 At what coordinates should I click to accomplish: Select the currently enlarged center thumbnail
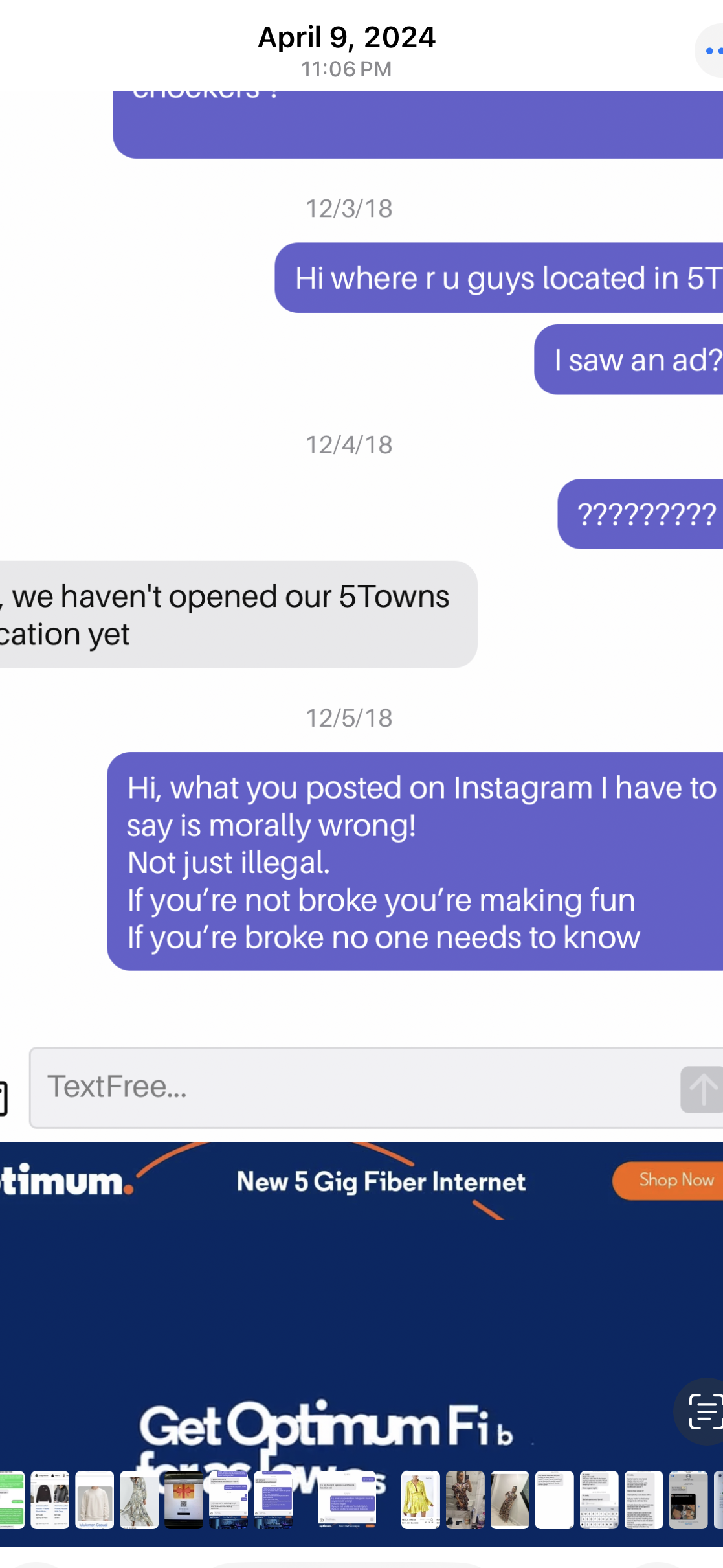pos(347,1500)
